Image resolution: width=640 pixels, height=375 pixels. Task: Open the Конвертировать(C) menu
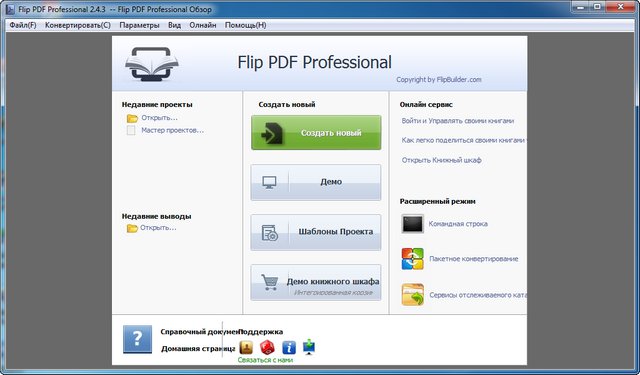78,25
